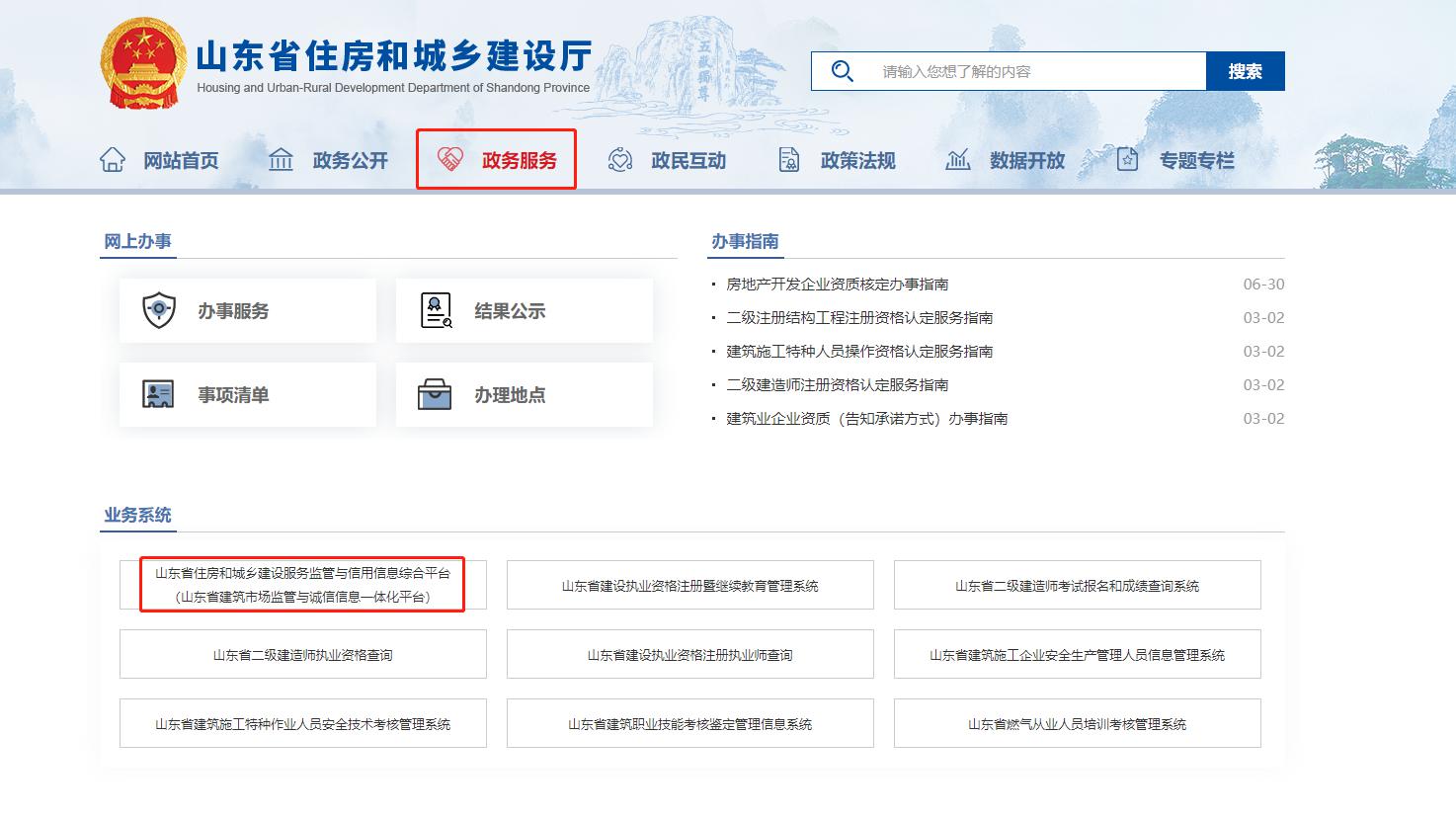Click the chart icon beside 数据开放
Viewport: 1456px width, 817px height.
click(958, 160)
